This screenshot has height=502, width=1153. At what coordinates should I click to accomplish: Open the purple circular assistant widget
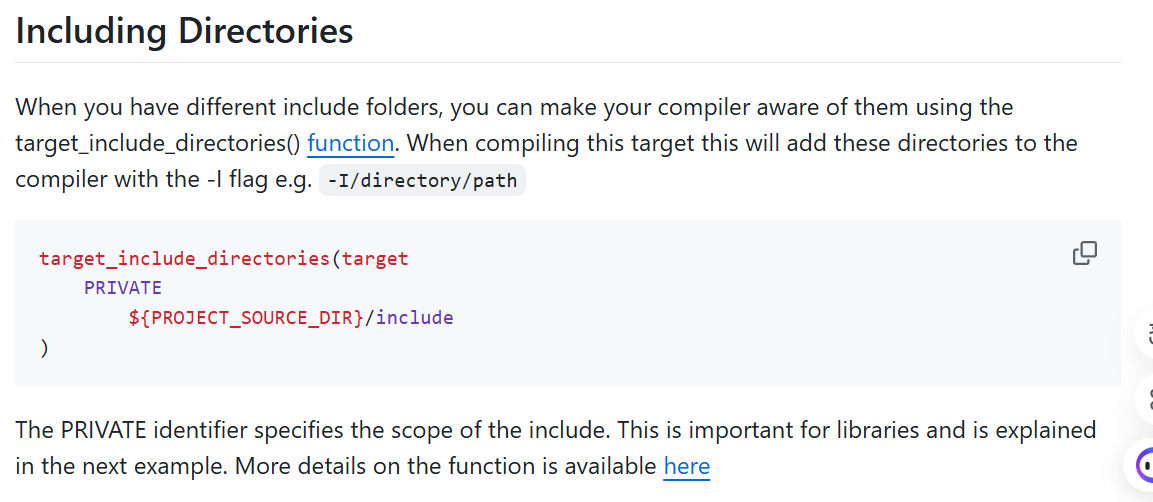(x=1143, y=465)
